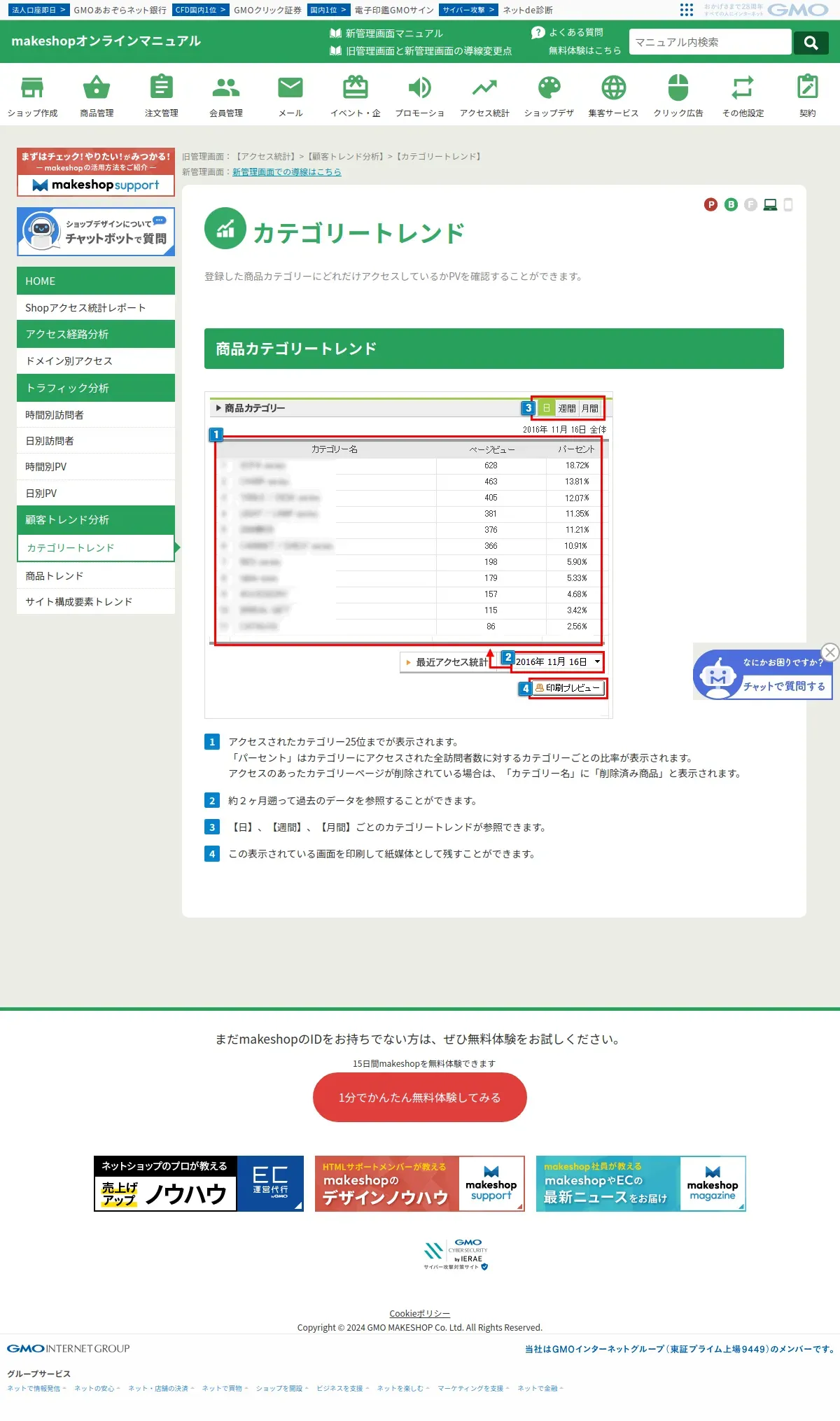Click ネットde診断 top link
840x1421 pixels.
528,10
